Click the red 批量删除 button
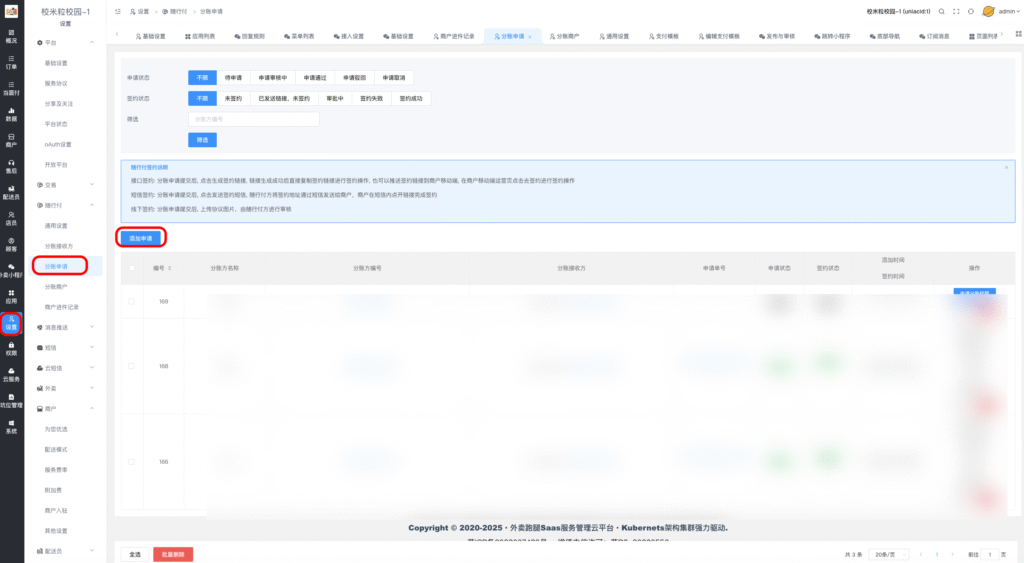The height and width of the screenshot is (563, 1024). 173,555
